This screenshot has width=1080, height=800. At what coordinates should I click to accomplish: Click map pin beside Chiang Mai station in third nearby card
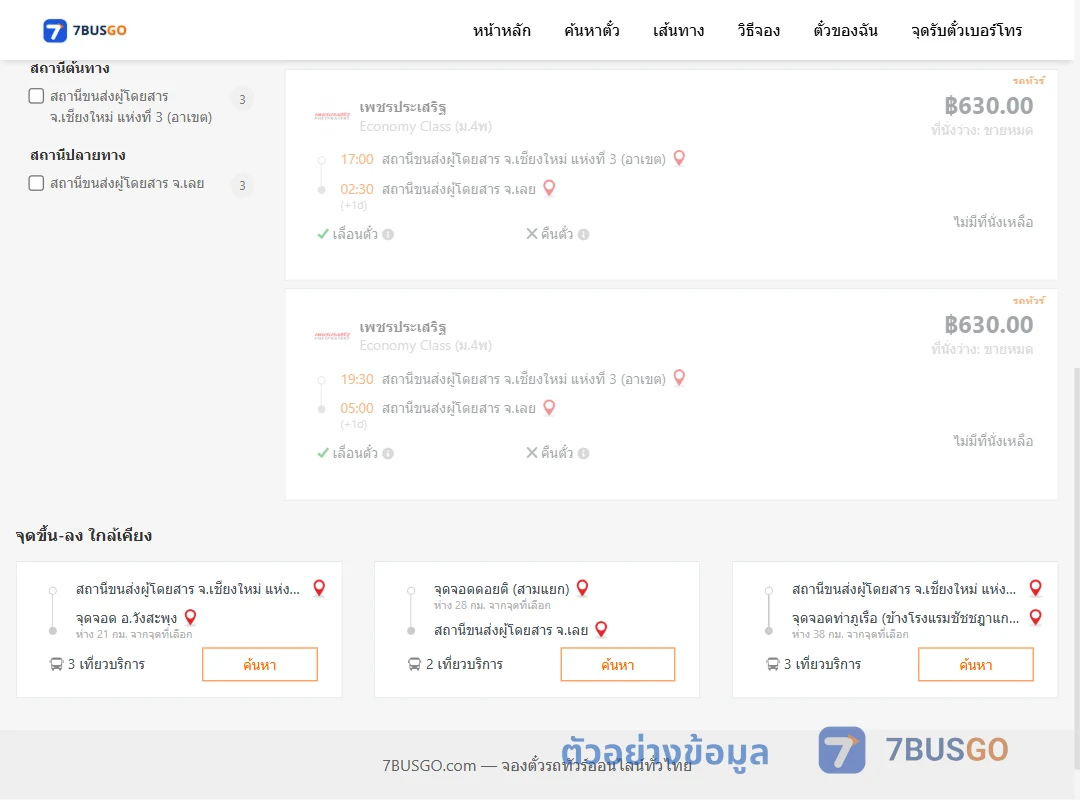point(1035,588)
